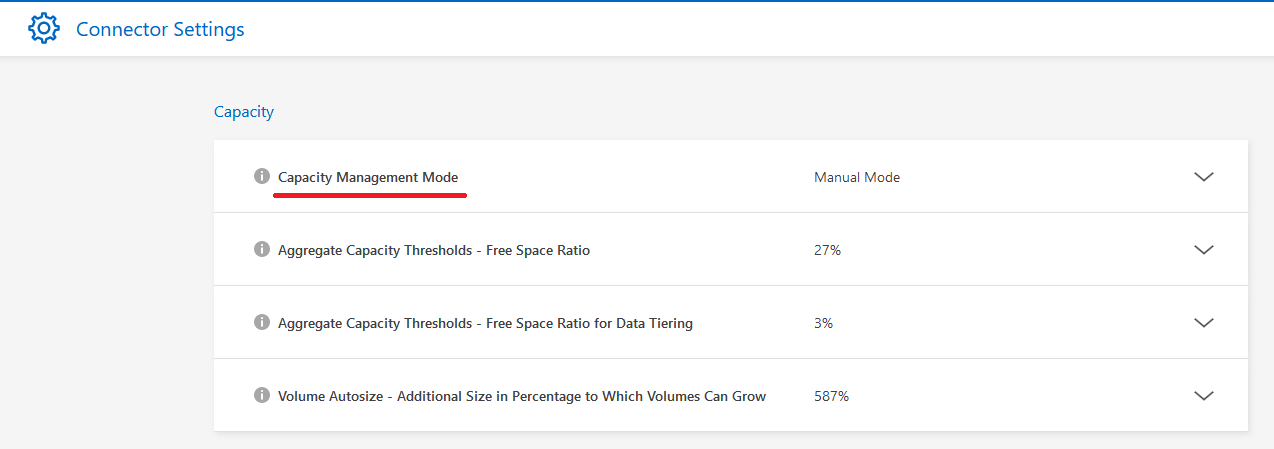Expand the Capacity Management Mode chevron
Image resolution: width=1274 pixels, height=449 pixels.
(x=1204, y=177)
